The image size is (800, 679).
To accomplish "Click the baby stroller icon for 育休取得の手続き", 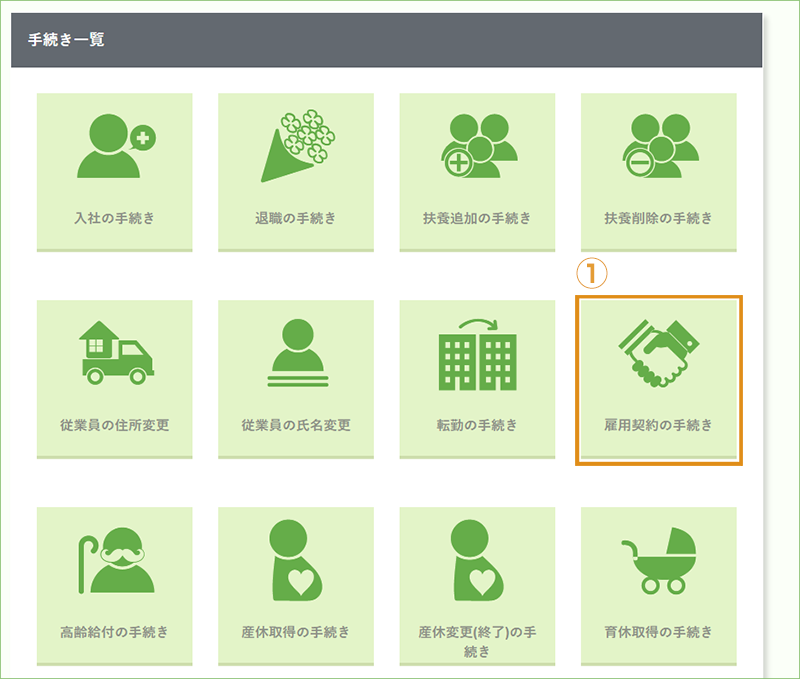I will click(659, 561).
